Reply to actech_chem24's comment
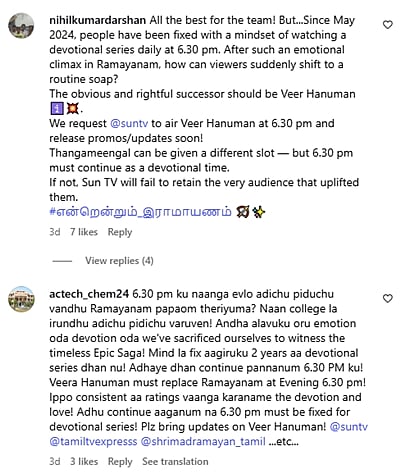Viewport: 400px width, 473px height. click(x=120, y=462)
